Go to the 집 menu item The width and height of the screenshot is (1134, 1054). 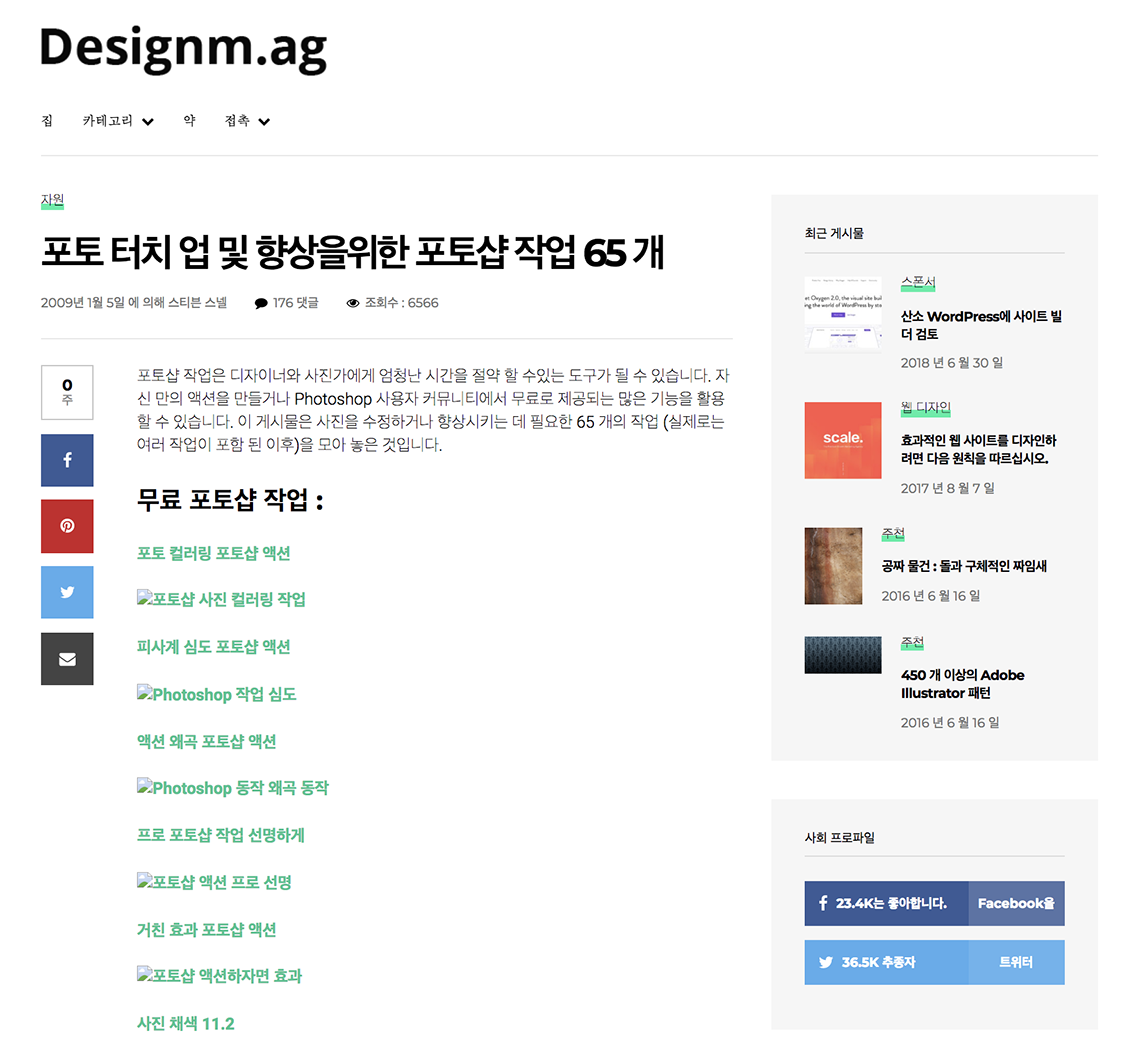pos(47,121)
